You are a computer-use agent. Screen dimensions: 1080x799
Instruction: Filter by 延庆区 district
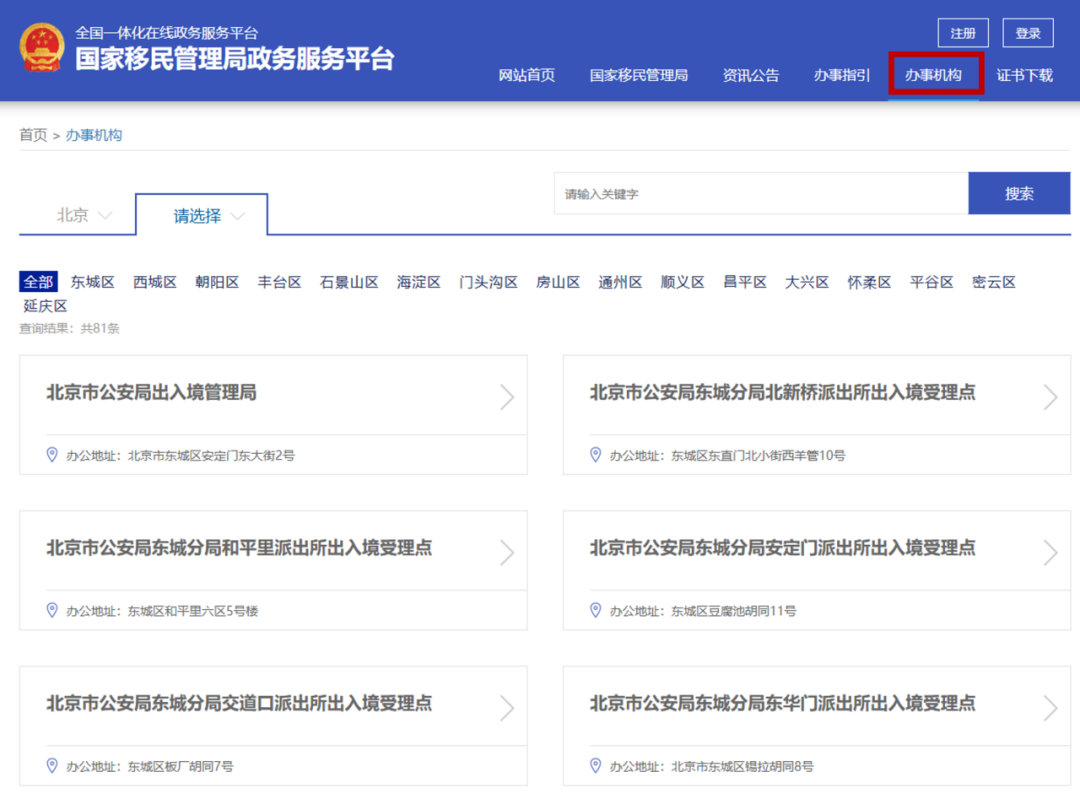tap(45, 306)
